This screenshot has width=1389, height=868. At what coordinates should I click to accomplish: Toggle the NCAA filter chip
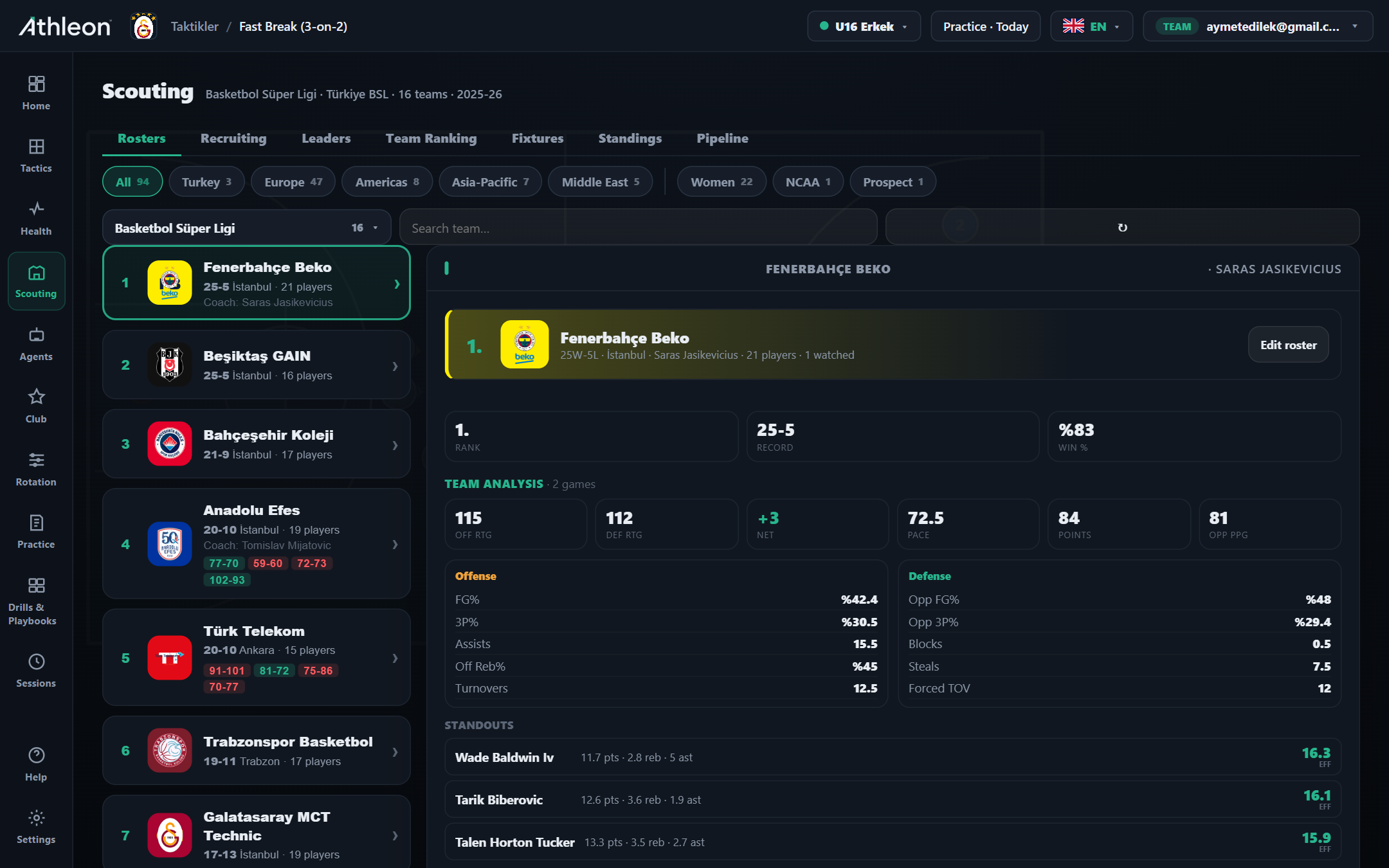(x=808, y=182)
